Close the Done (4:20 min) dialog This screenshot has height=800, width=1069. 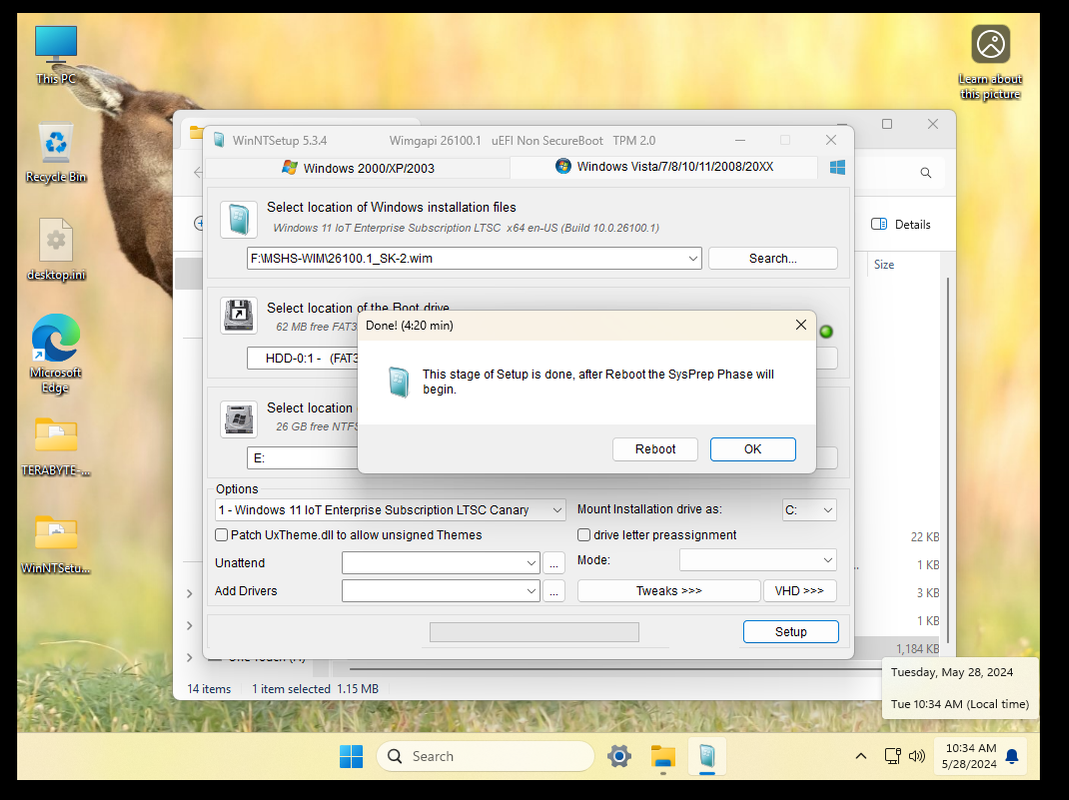pos(800,325)
